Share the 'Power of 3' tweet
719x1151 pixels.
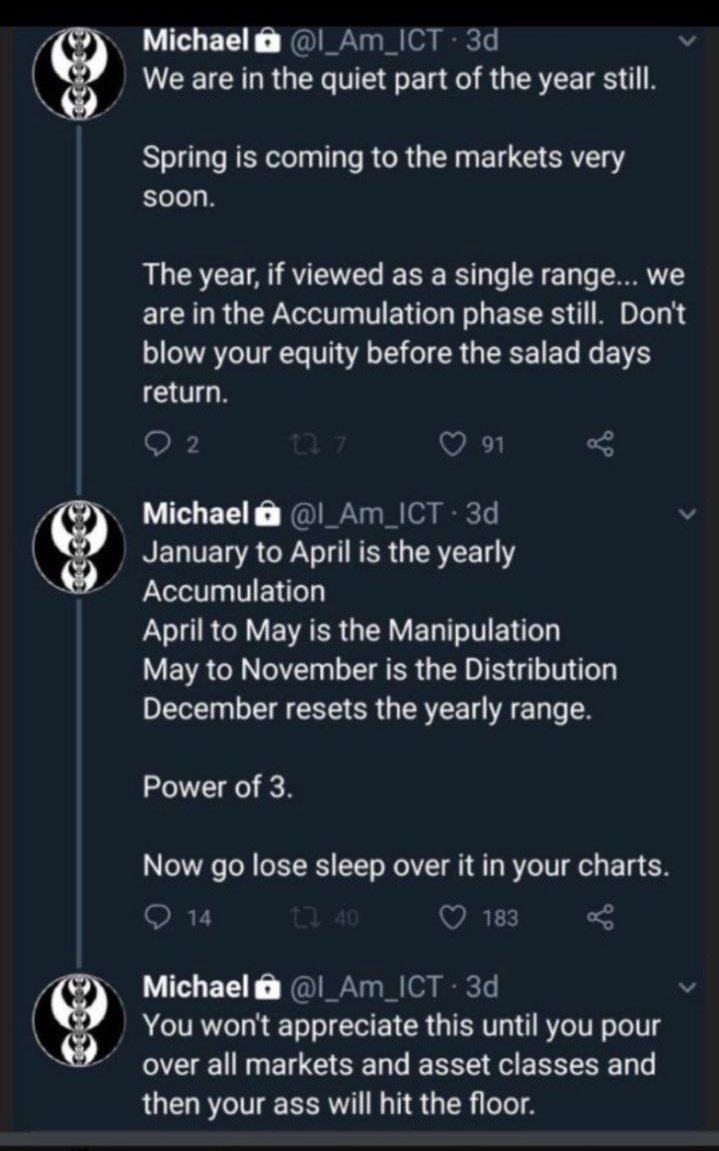click(599, 917)
